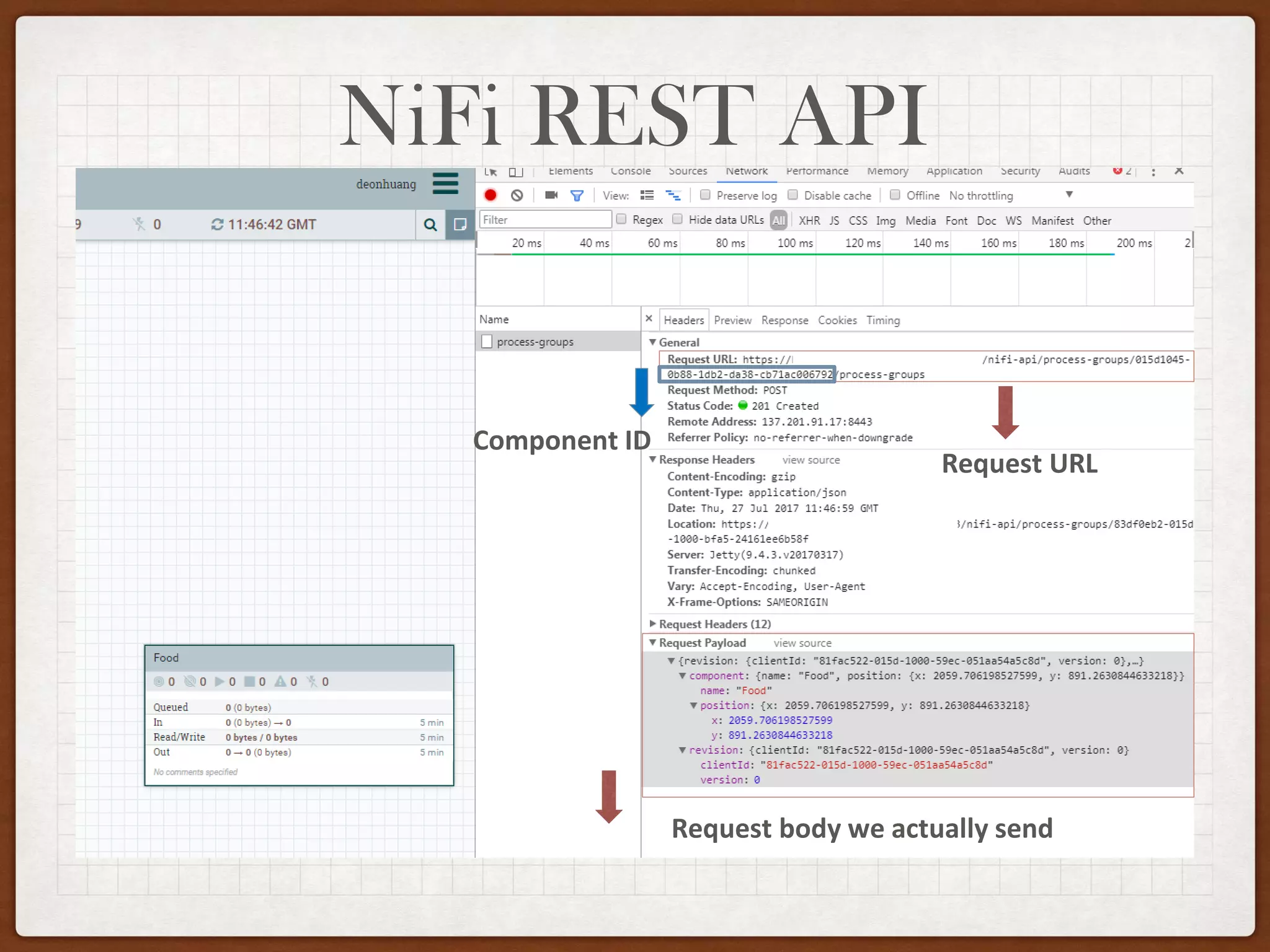Collapse the Request Payload section
Screen dimensions: 1270x952
(x=652, y=643)
